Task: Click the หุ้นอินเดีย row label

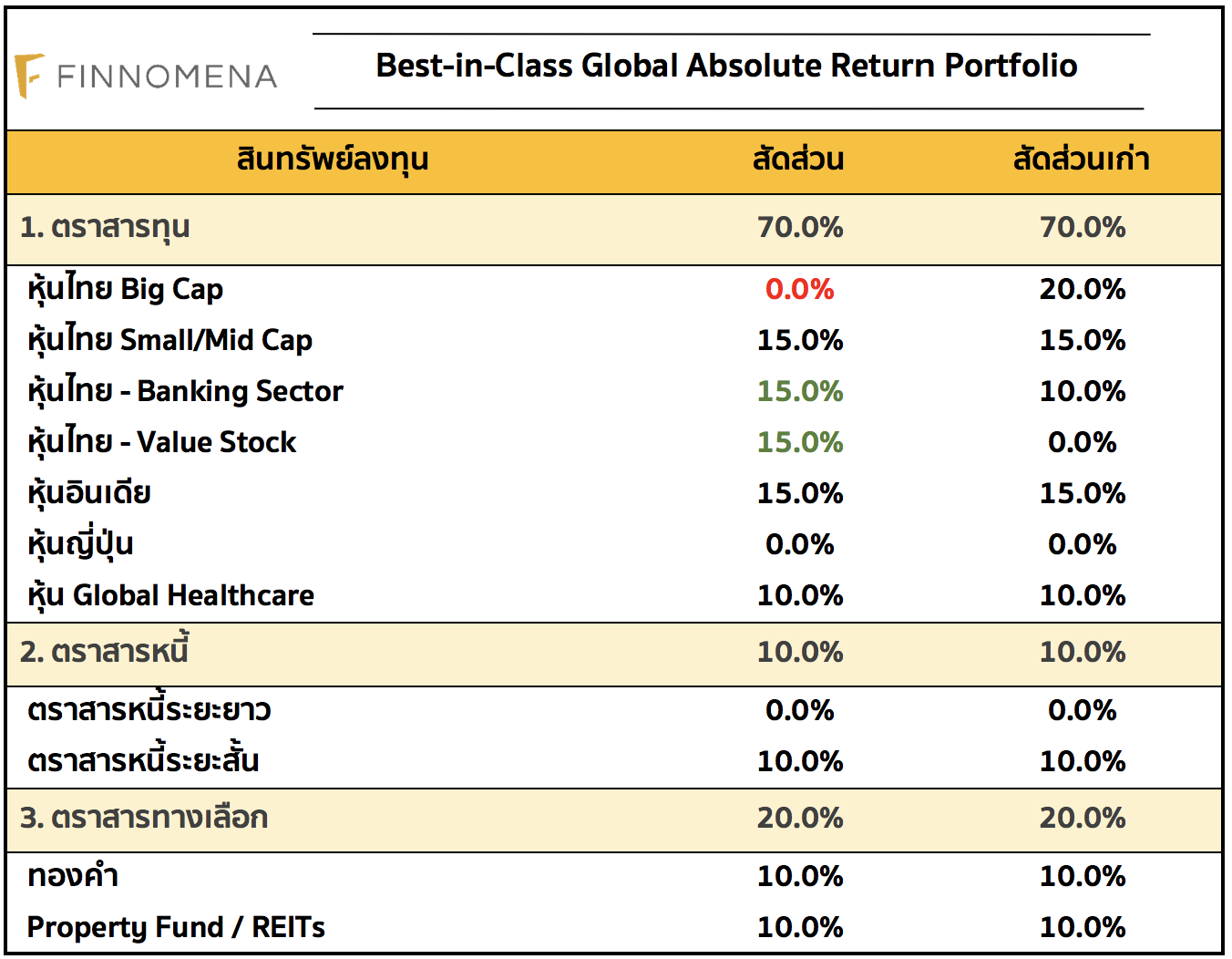Action: (x=89, y=493)
